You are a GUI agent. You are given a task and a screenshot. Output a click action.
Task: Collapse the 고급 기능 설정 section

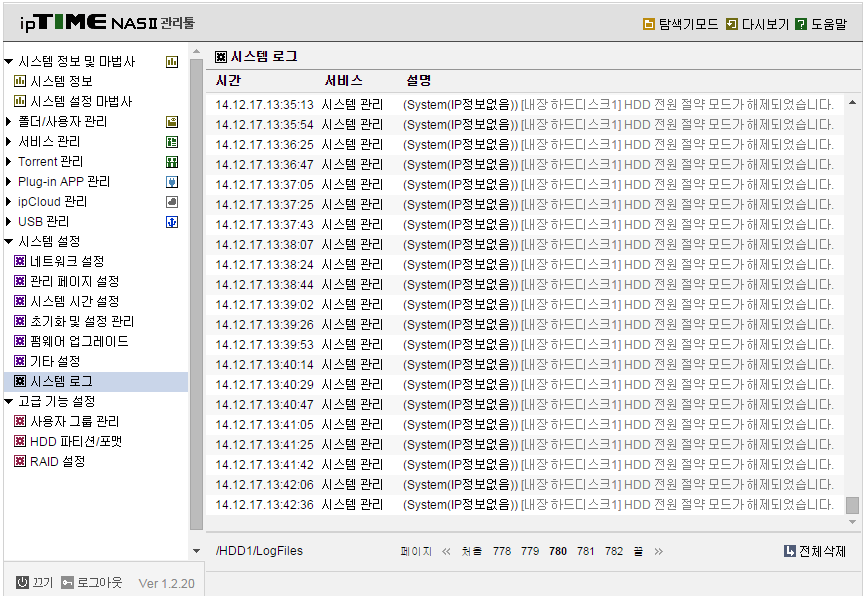coord(8,402)
